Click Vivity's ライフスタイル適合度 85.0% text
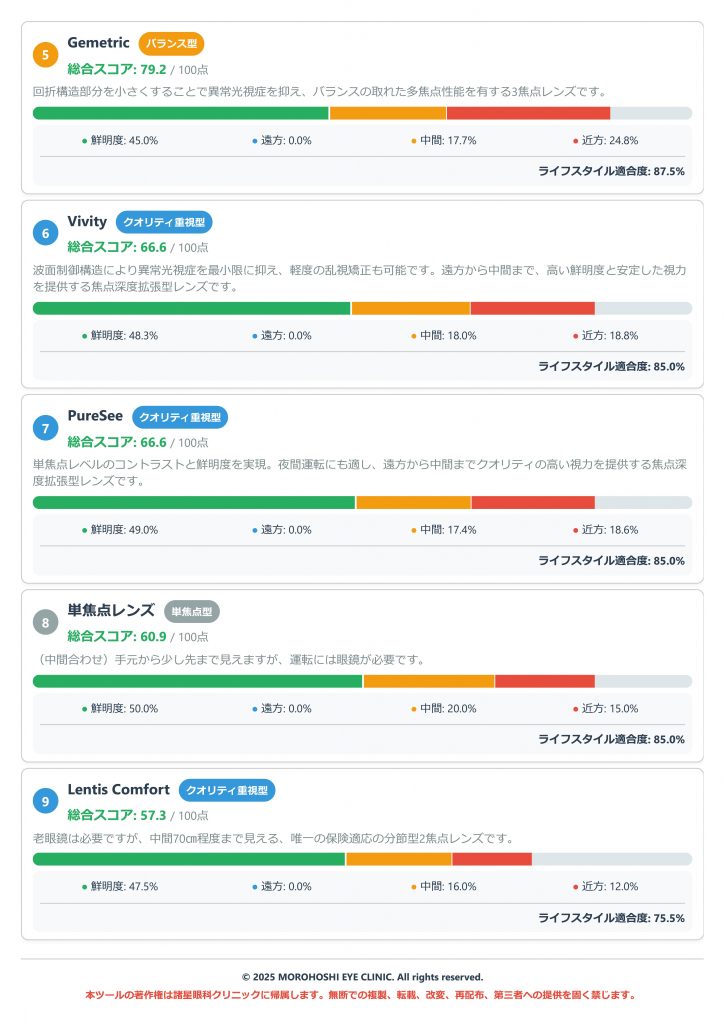 click(611, 366)
